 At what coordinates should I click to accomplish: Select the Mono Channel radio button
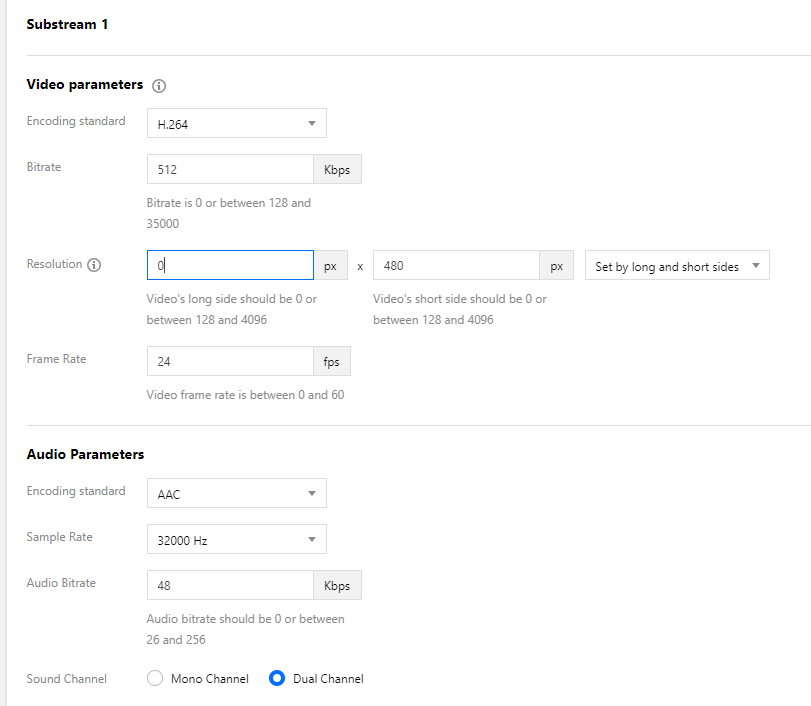pyautogui.click(x=155, y=678)
